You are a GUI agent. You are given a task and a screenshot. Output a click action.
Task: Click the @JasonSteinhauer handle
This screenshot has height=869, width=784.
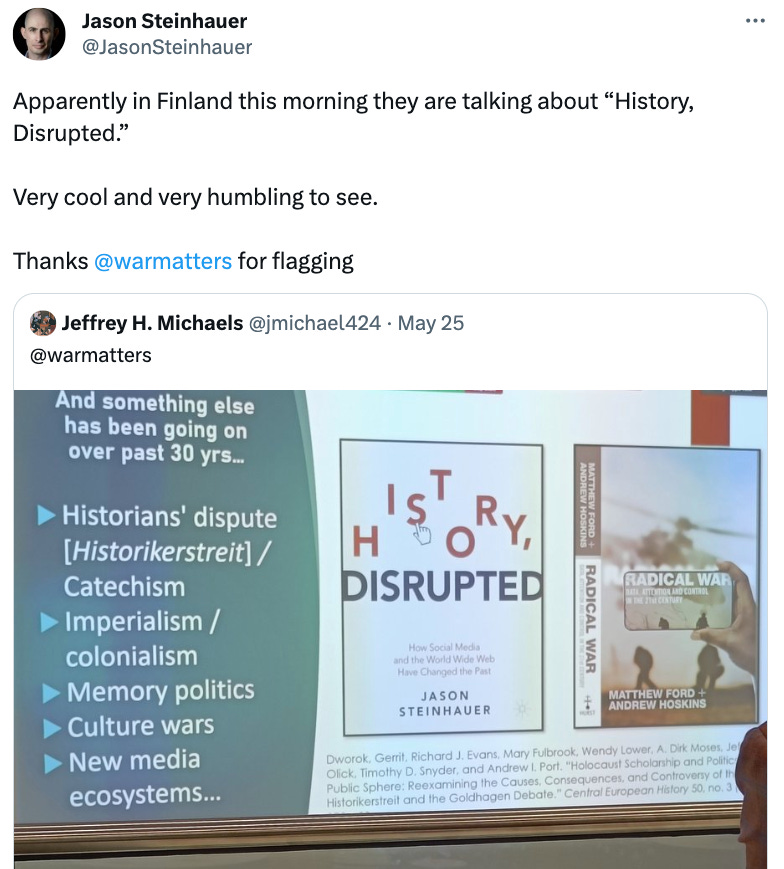tap(167, 47)
